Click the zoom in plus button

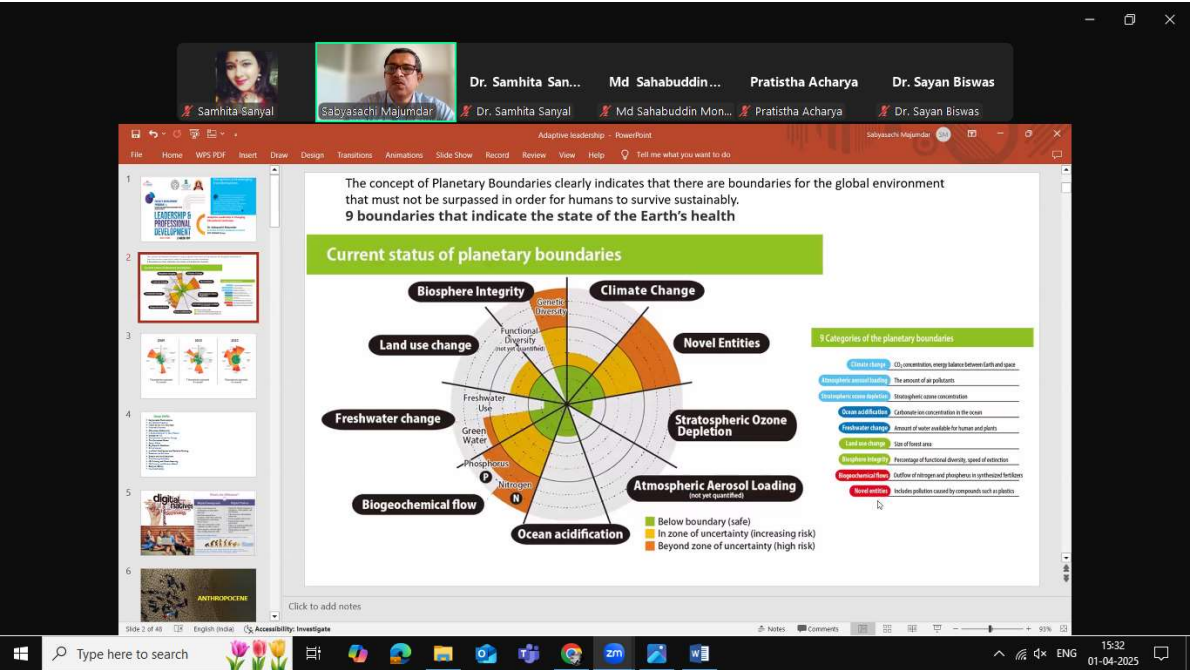(x=1028, y=629)
